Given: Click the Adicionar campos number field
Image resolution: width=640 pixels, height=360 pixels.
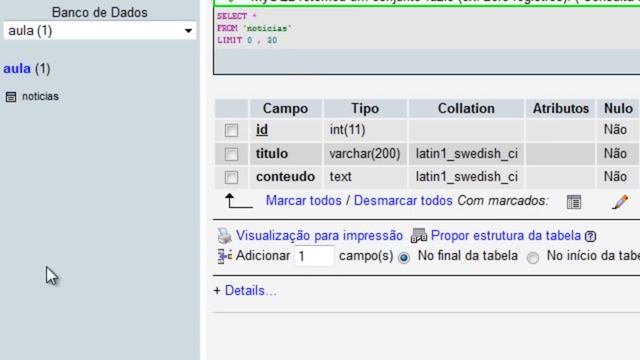Looking at the screenshot, I should tap(314, 256).
